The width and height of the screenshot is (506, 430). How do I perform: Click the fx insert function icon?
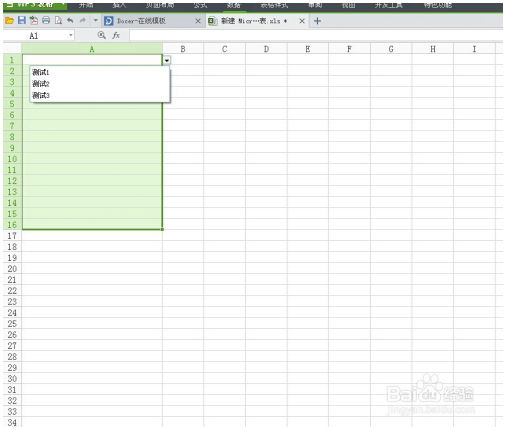[x=116, y=35]
